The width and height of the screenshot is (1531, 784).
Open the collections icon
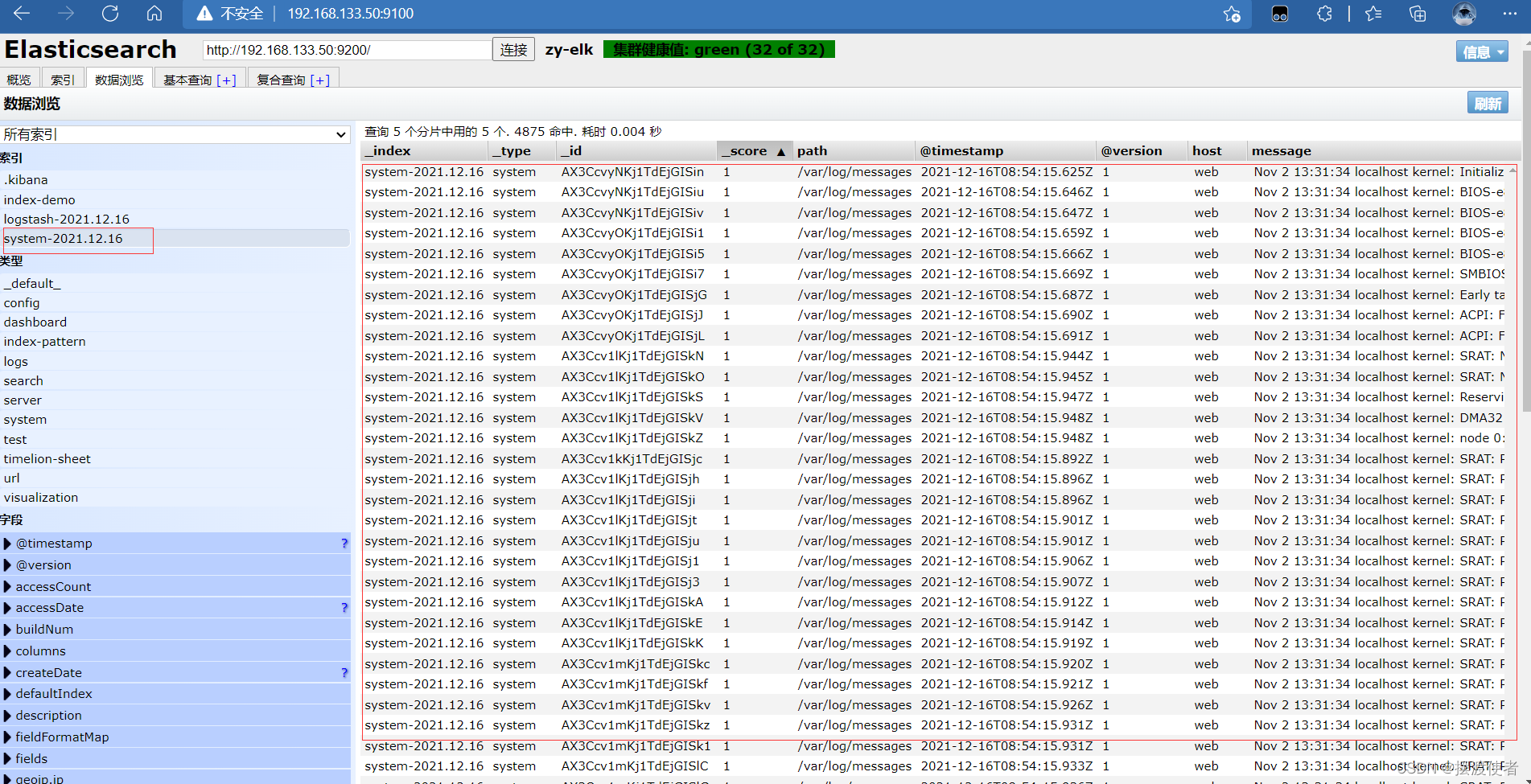(x=1418, y=14)
